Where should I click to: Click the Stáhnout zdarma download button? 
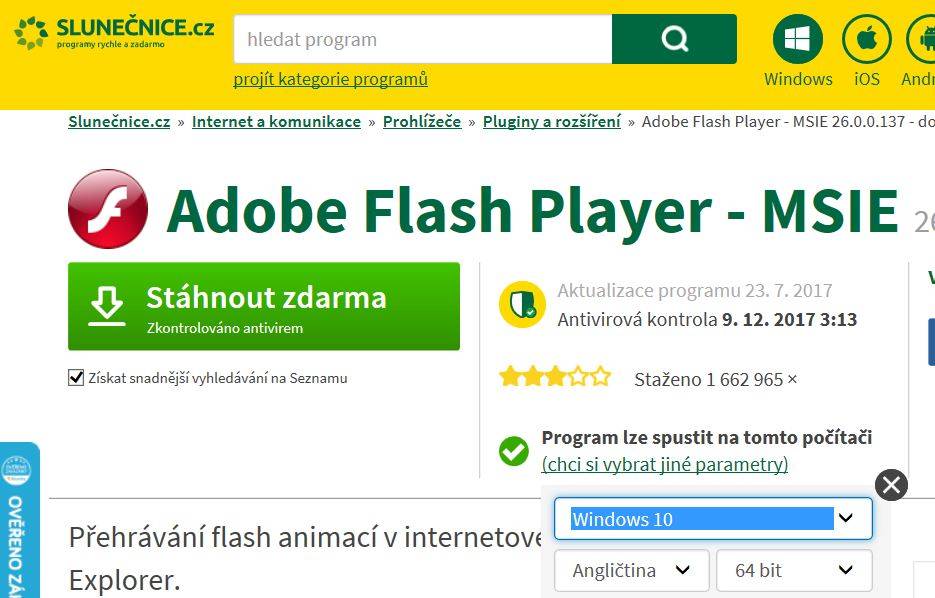coord(264,306)
